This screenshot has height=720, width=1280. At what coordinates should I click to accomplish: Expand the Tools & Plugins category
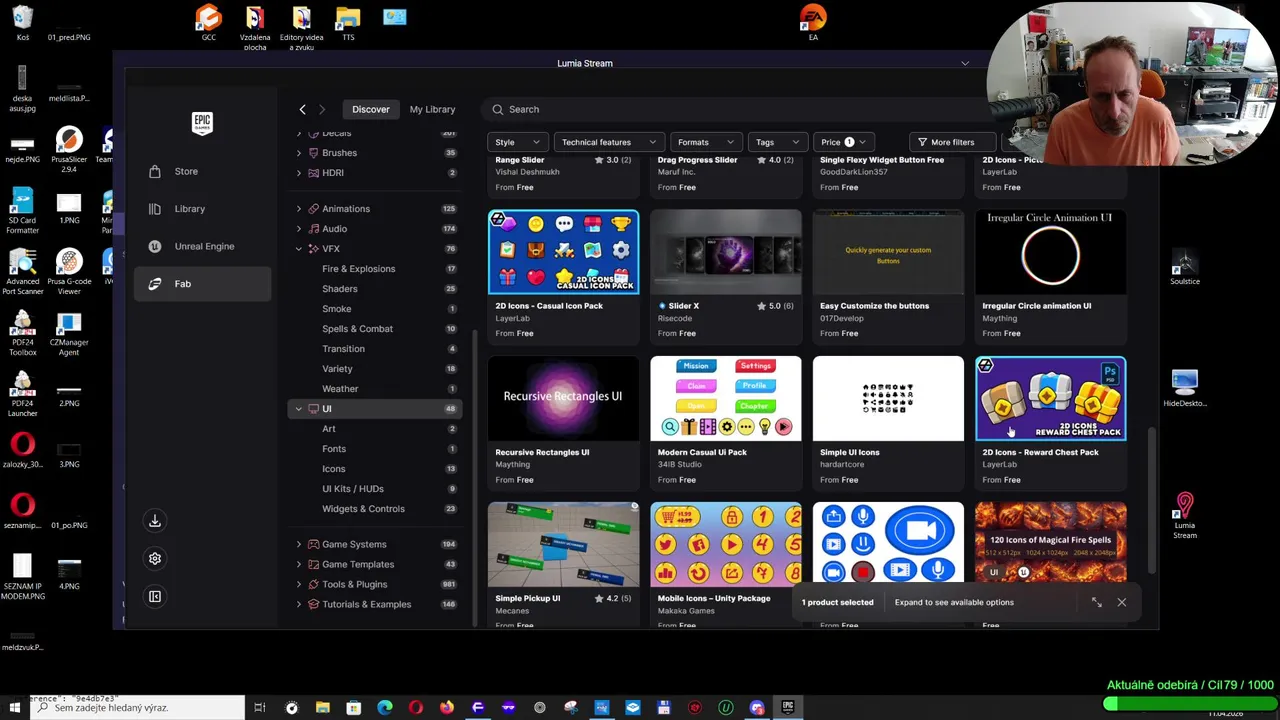[x=298, y=584]
